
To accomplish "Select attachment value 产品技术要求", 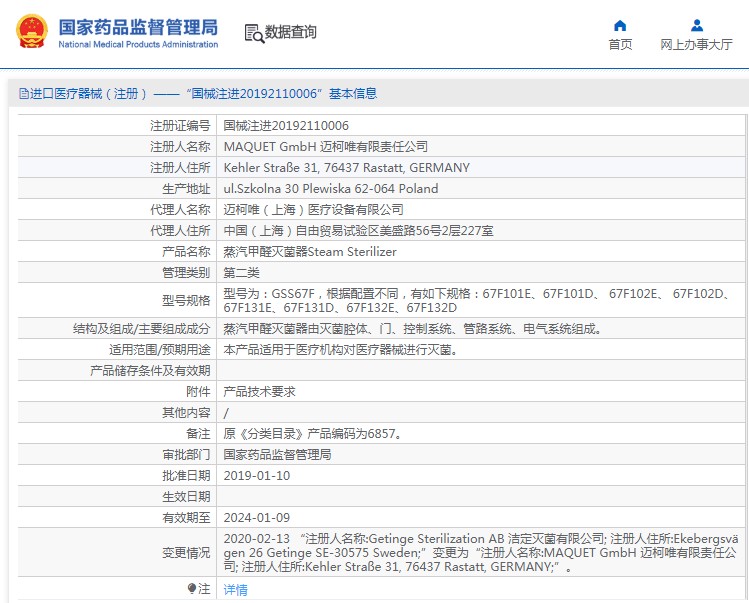I will (259, 392).
